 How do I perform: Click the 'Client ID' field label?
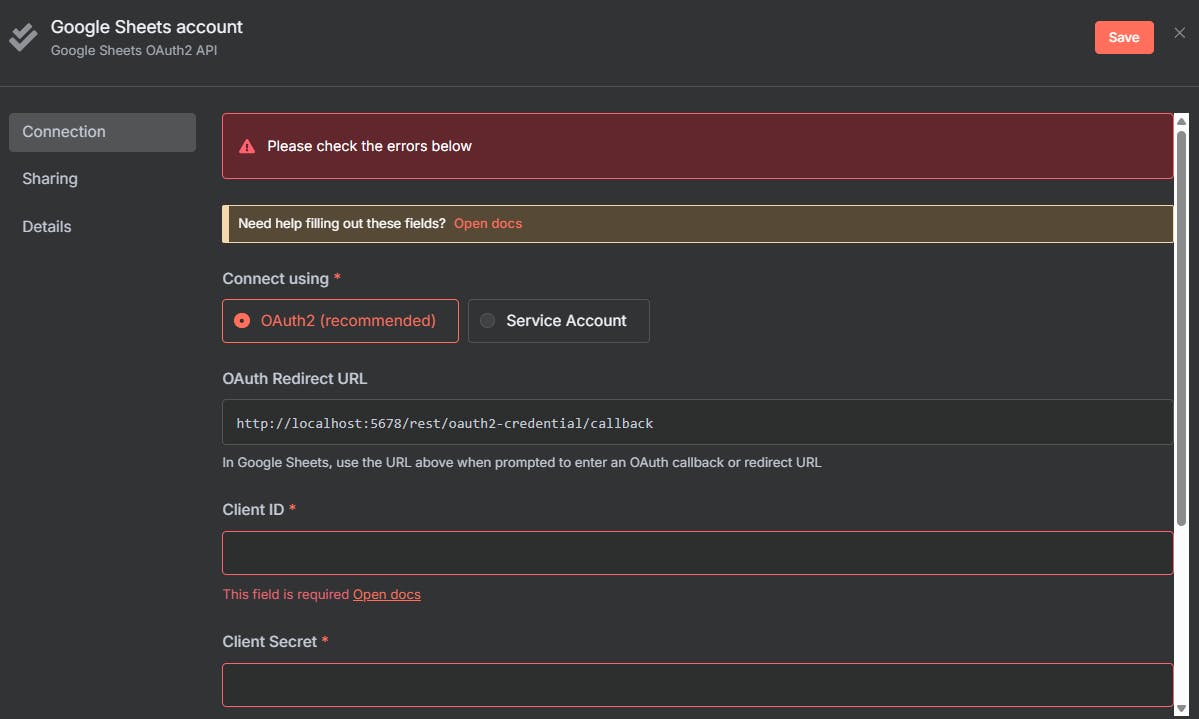click(253, 510)
